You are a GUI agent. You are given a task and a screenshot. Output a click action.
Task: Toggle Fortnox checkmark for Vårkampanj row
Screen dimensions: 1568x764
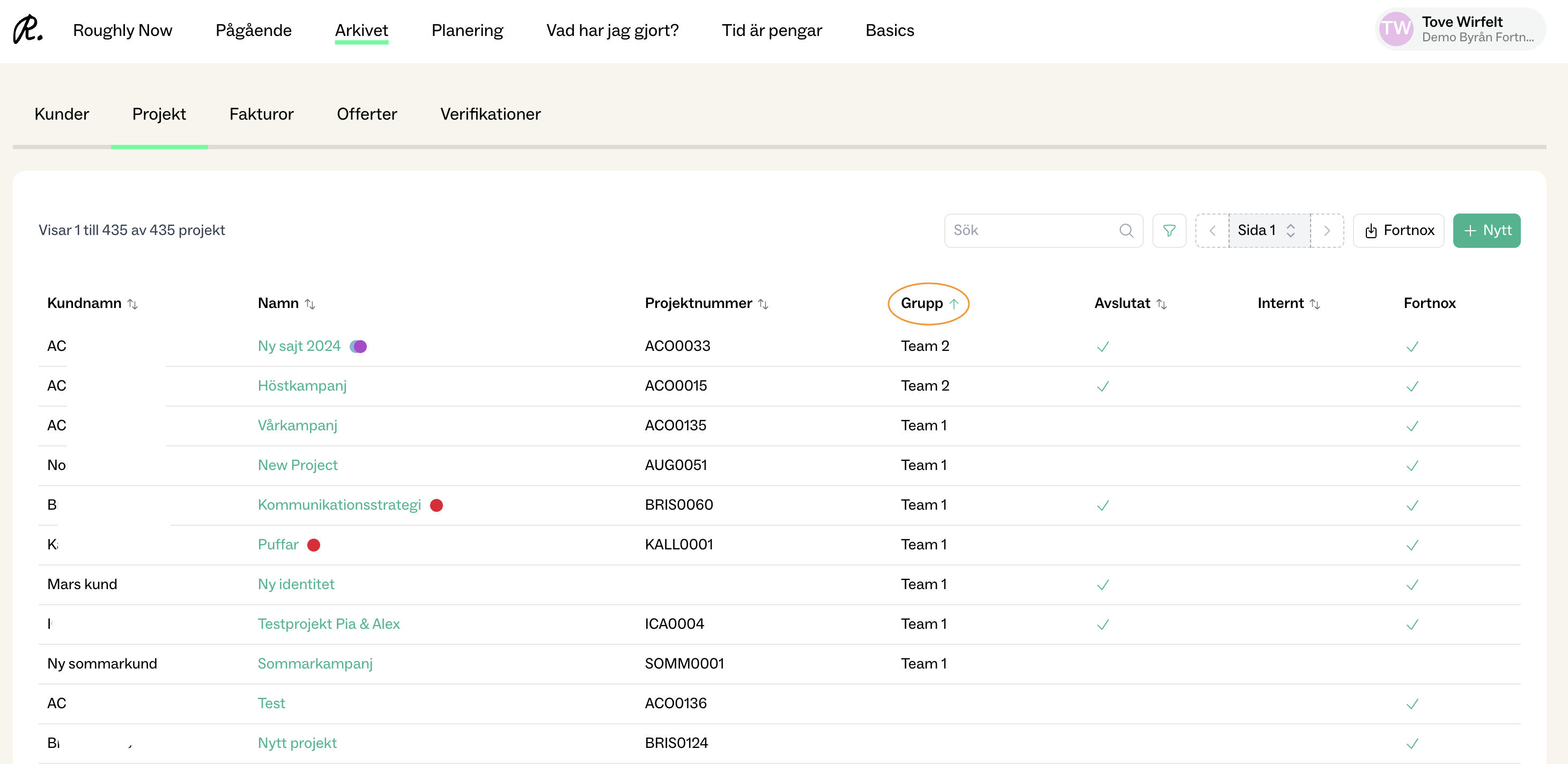pyautogui.click(x=1411, y=426)
